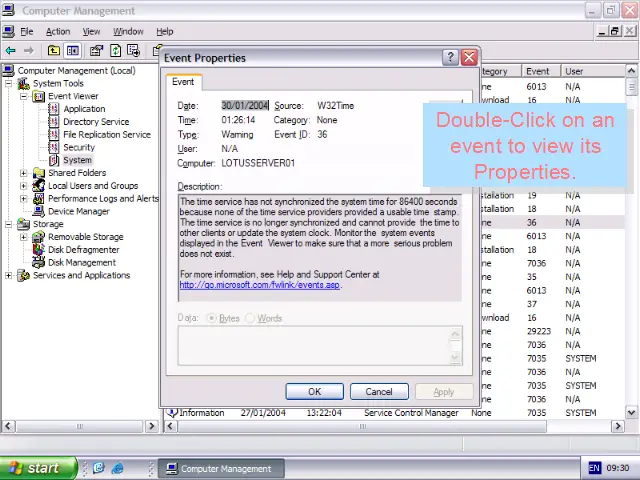The width and height of the screenshot is (640, 480).
Task: Click the event list scroll up arrow
Action: [631, 71]
